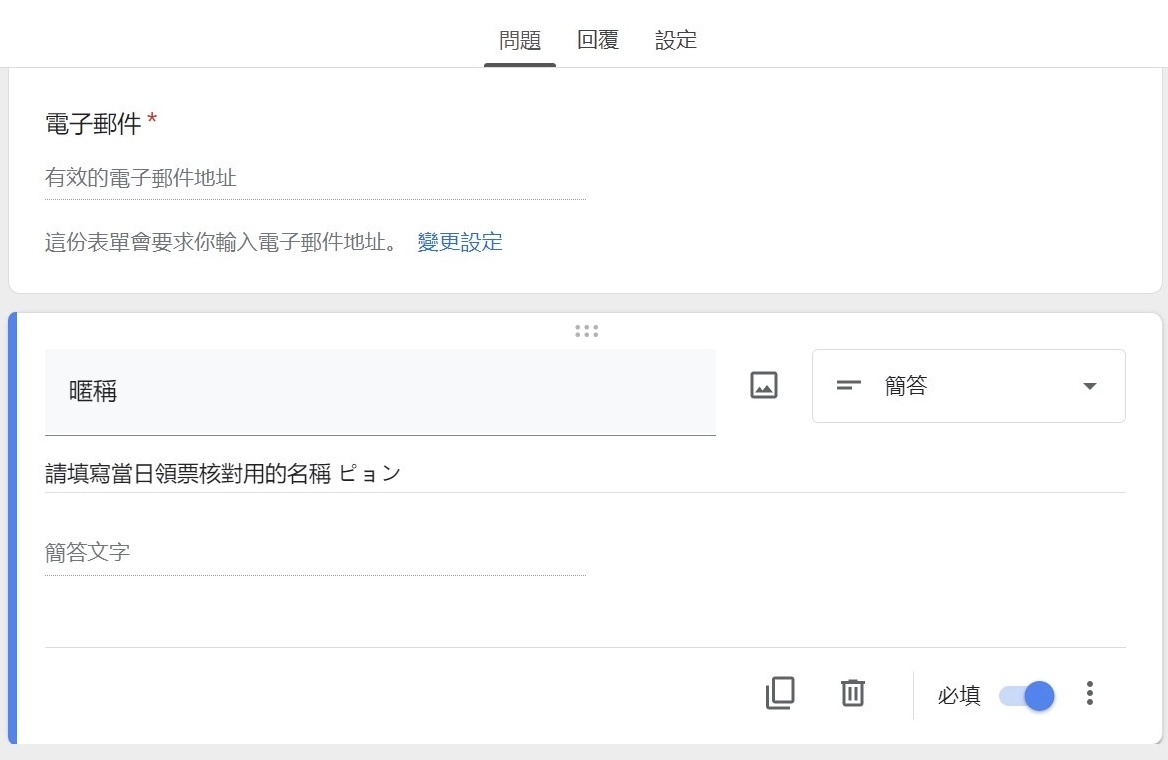The height and width of the screenshot is (760, 1168).
Task: Click the 暱稱 question title field
Action: (x=380, y=392)
